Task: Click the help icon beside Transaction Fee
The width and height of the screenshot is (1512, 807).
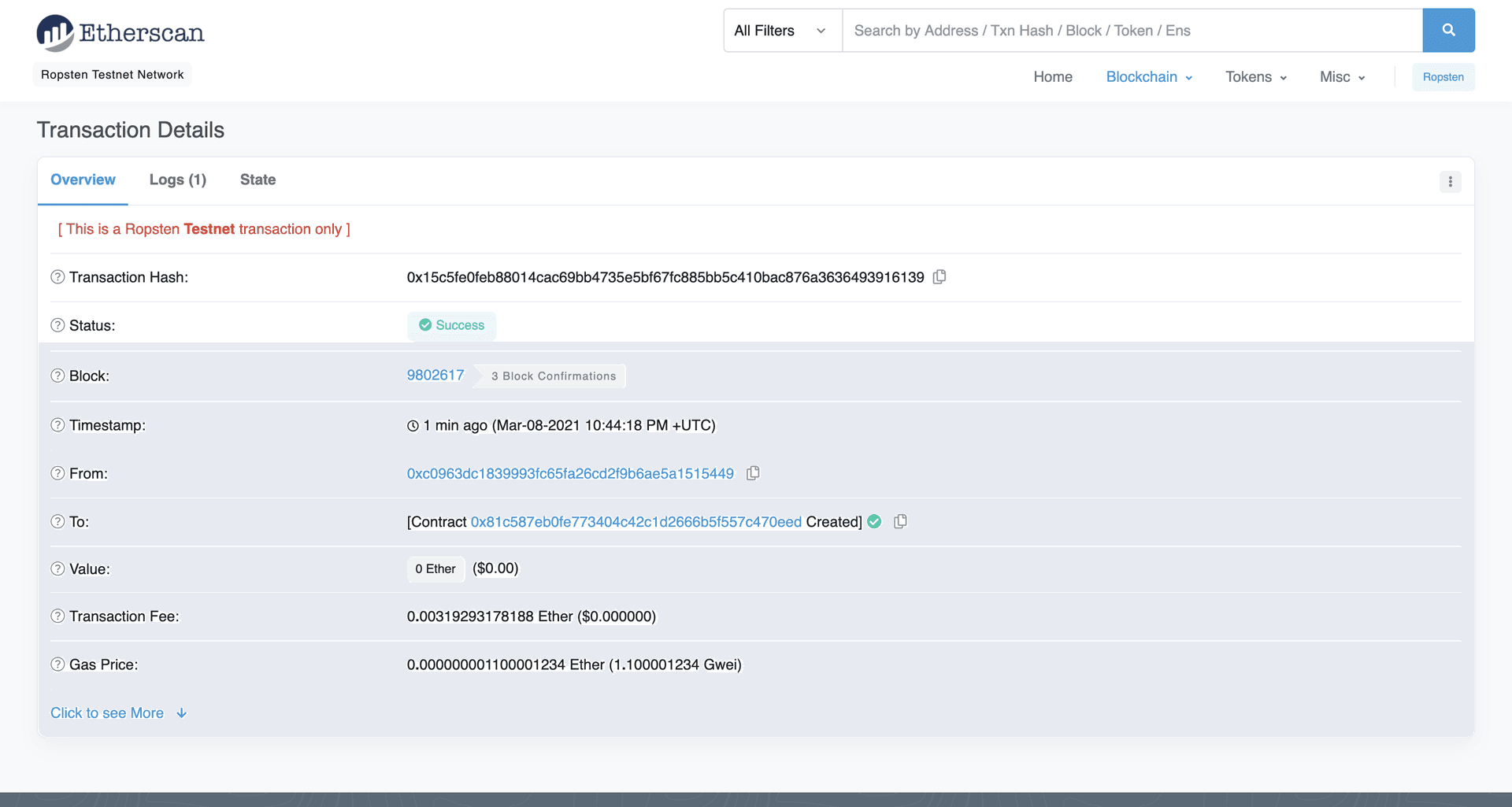Action: pos(57,616)
